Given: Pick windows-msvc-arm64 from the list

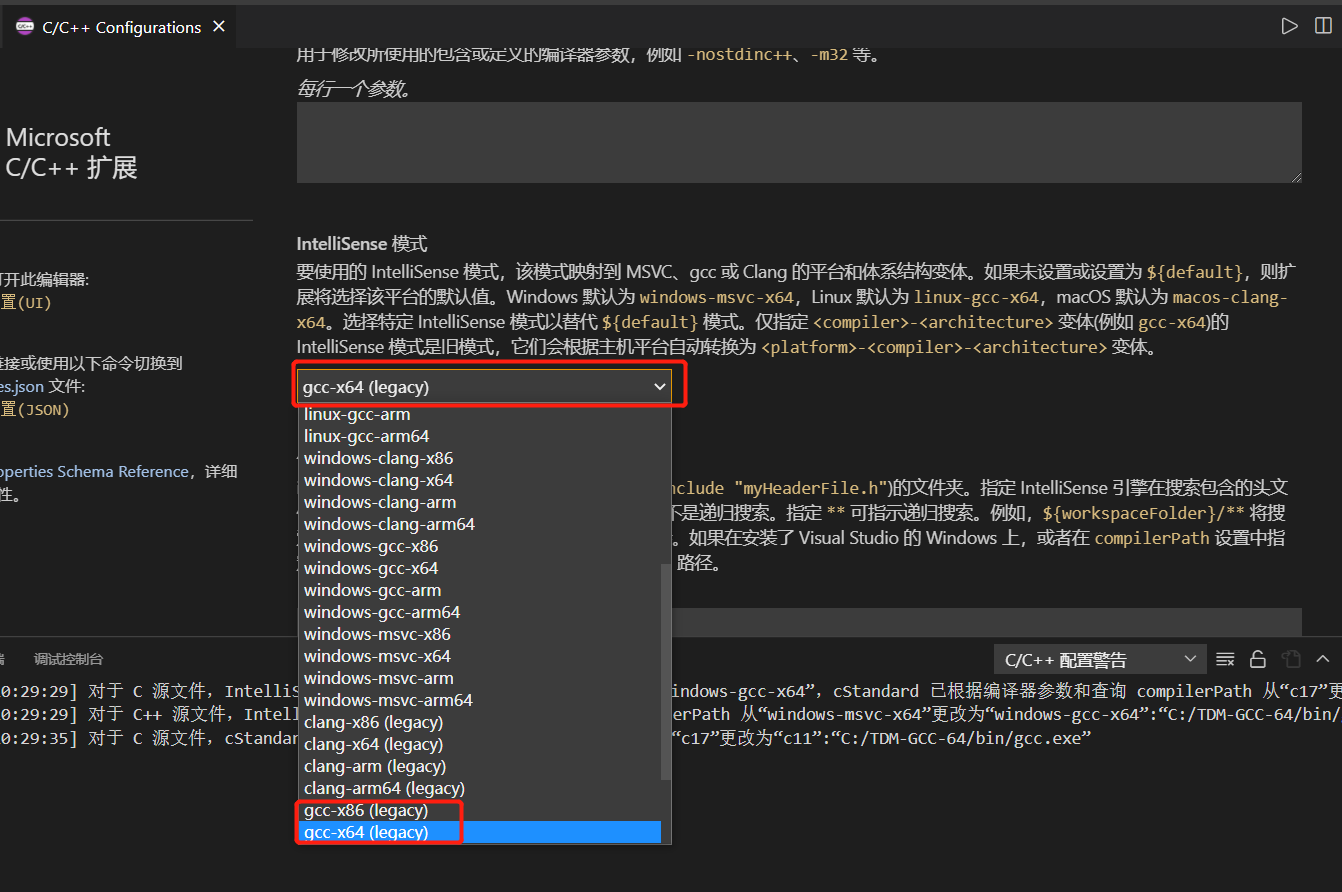Looking at the screenshot, I should 480,700.
